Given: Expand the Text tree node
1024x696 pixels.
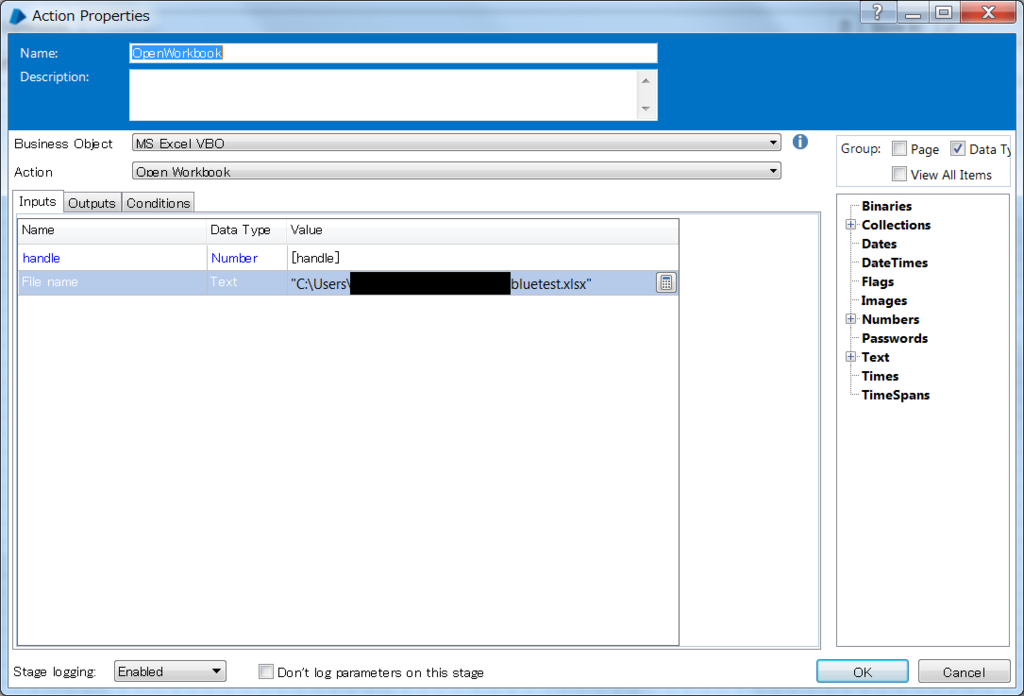Looking at the screenshot, I should (x=850, y=357).
